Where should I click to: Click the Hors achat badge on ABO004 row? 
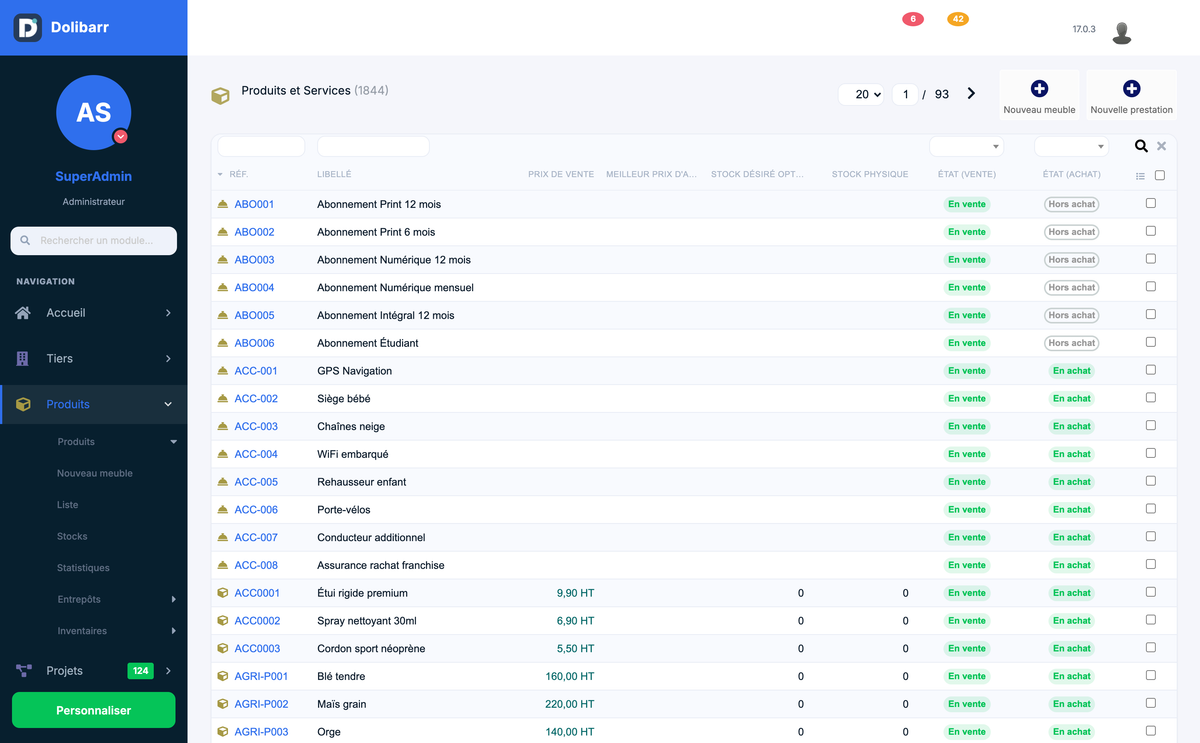click(1071, 287)
